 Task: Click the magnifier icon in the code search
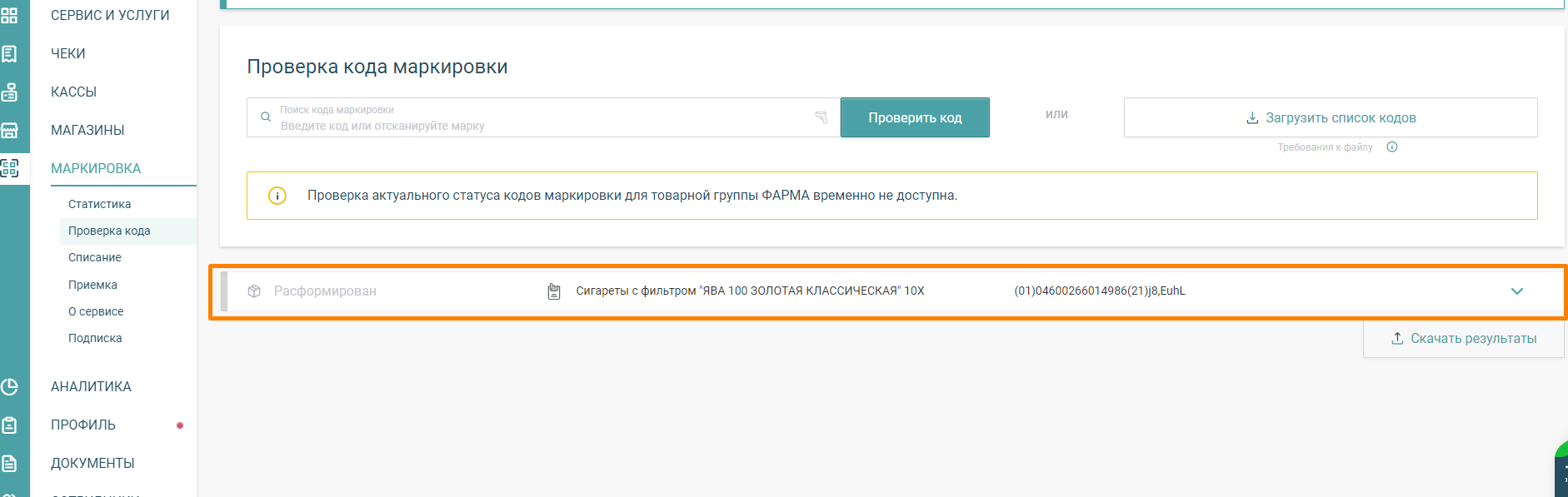[x=266, y=117]
